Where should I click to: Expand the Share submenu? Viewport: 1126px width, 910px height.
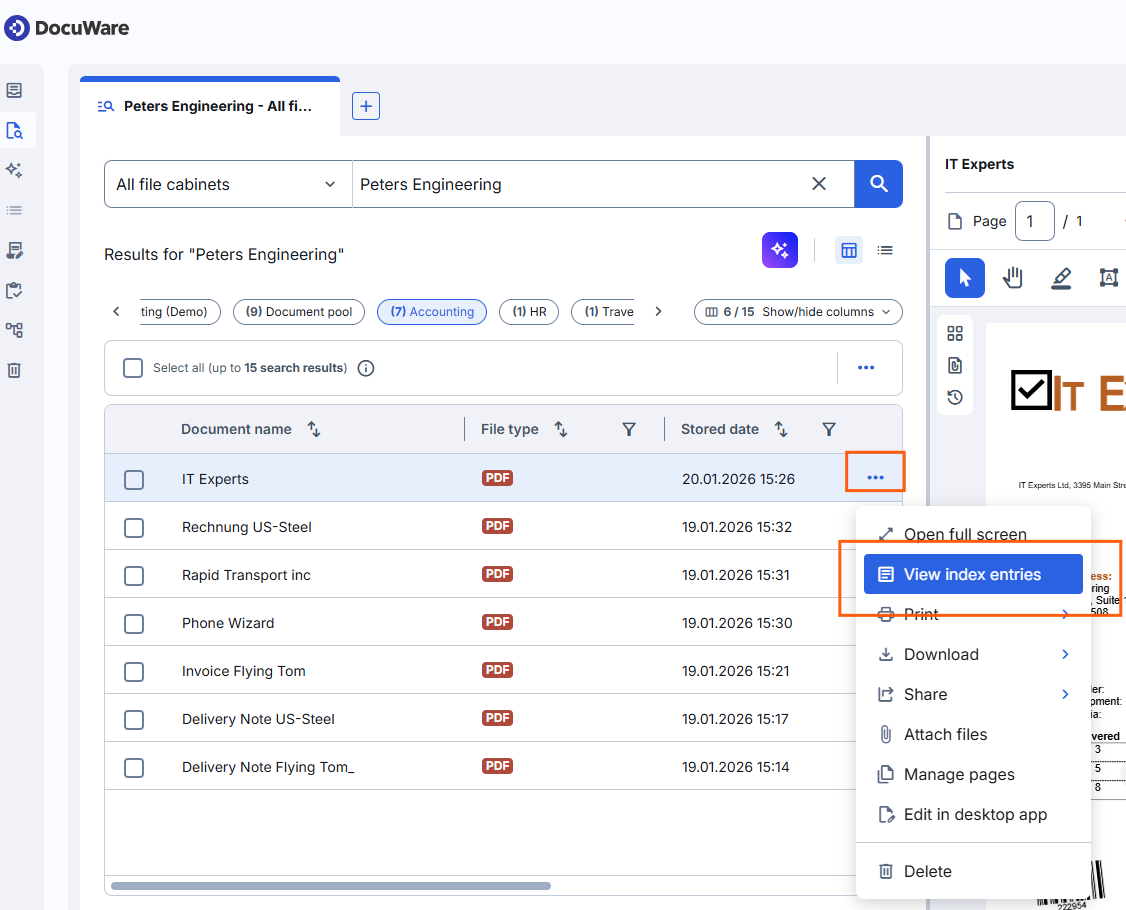pyautogui.click(x=973, y=695)
